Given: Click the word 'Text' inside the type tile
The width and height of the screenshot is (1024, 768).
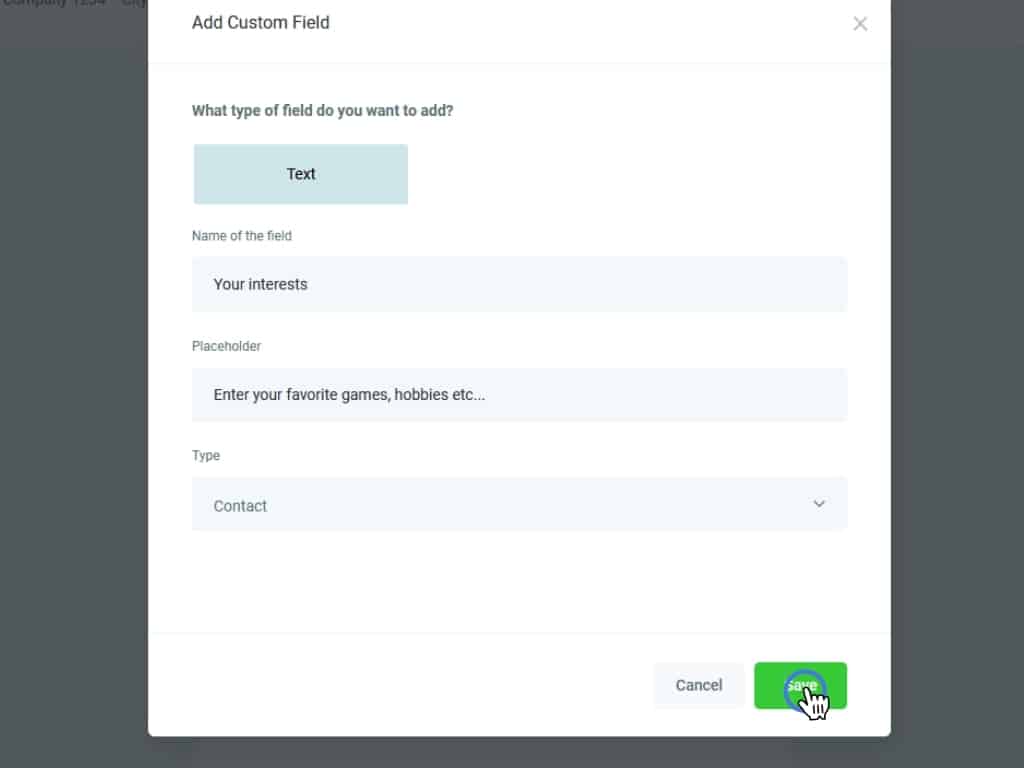Looking at the screenshot, I should 301,174.
